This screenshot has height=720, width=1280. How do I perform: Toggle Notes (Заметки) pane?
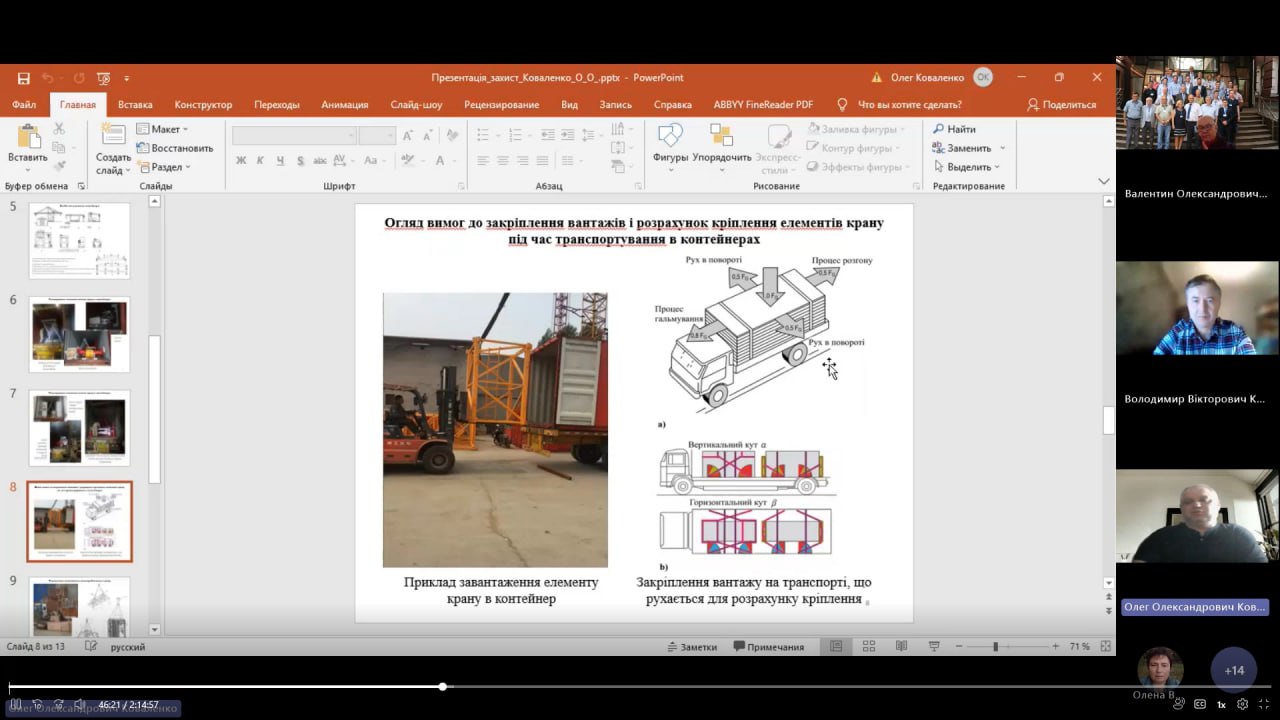pos(691,647)
